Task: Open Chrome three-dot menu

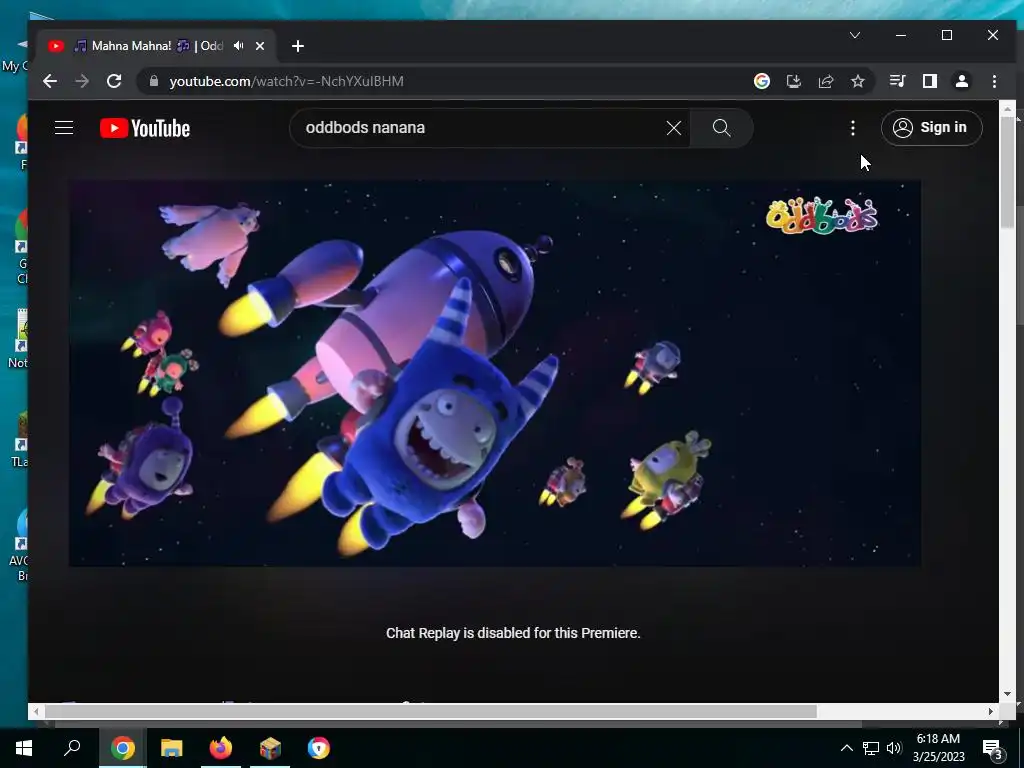Action: pyautogui.click(x=994, y=81)
